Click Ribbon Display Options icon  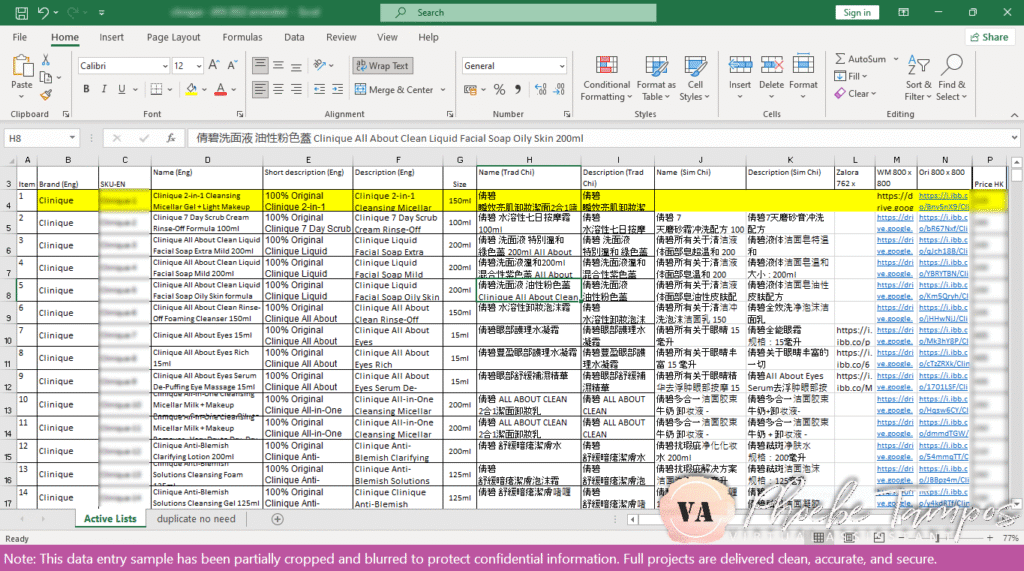[904, 12]
